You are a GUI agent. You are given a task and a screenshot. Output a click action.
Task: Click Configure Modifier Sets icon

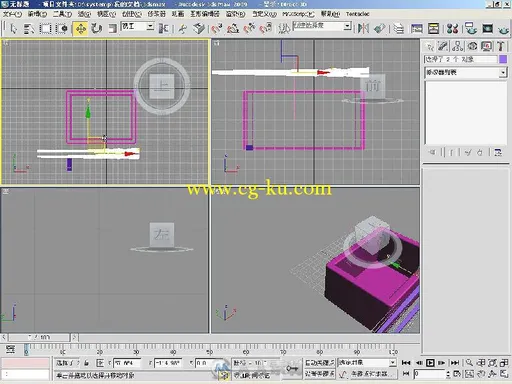(498, 152)
